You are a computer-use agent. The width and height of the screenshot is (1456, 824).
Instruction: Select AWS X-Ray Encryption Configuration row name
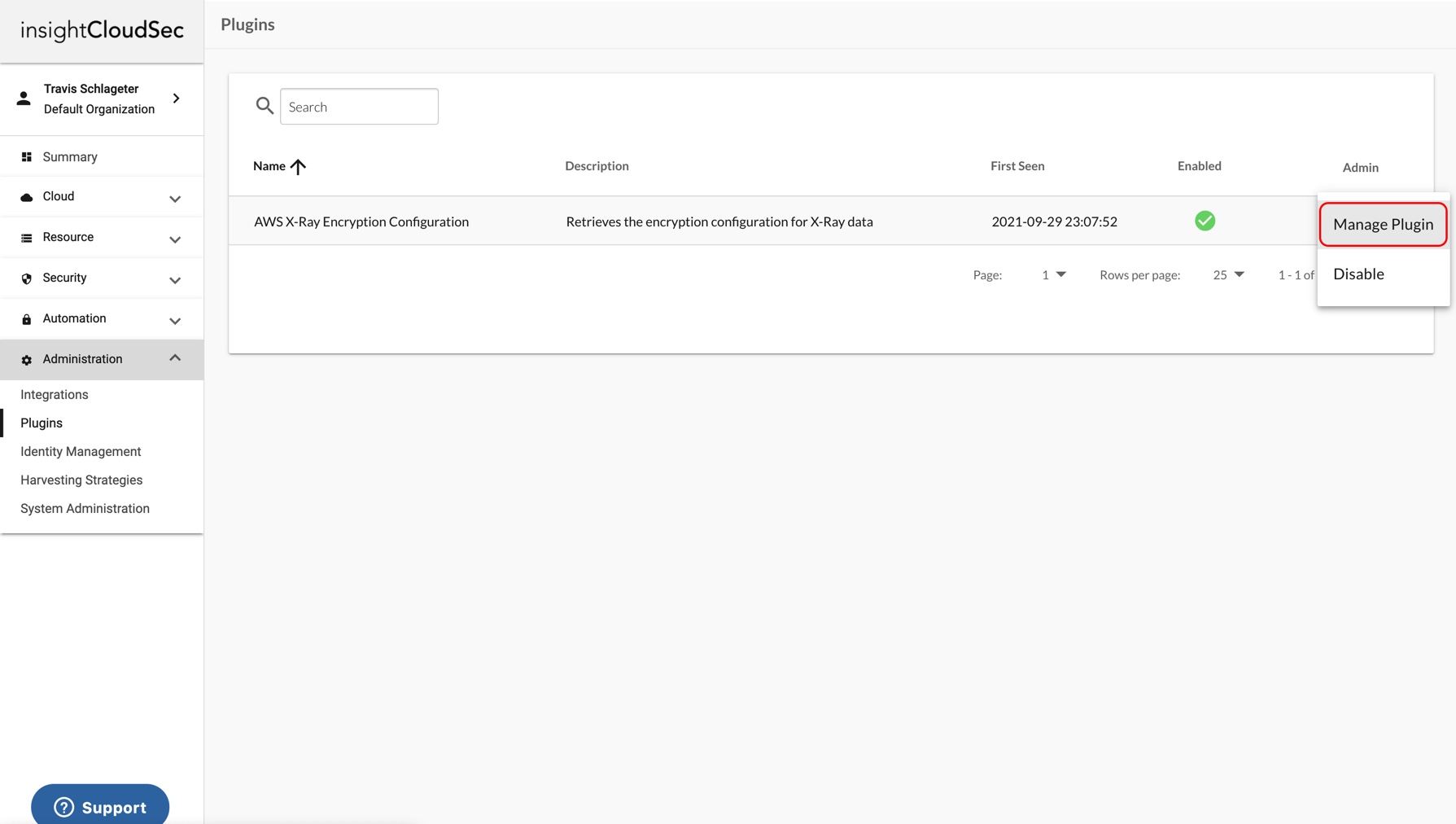pos(361,221)
